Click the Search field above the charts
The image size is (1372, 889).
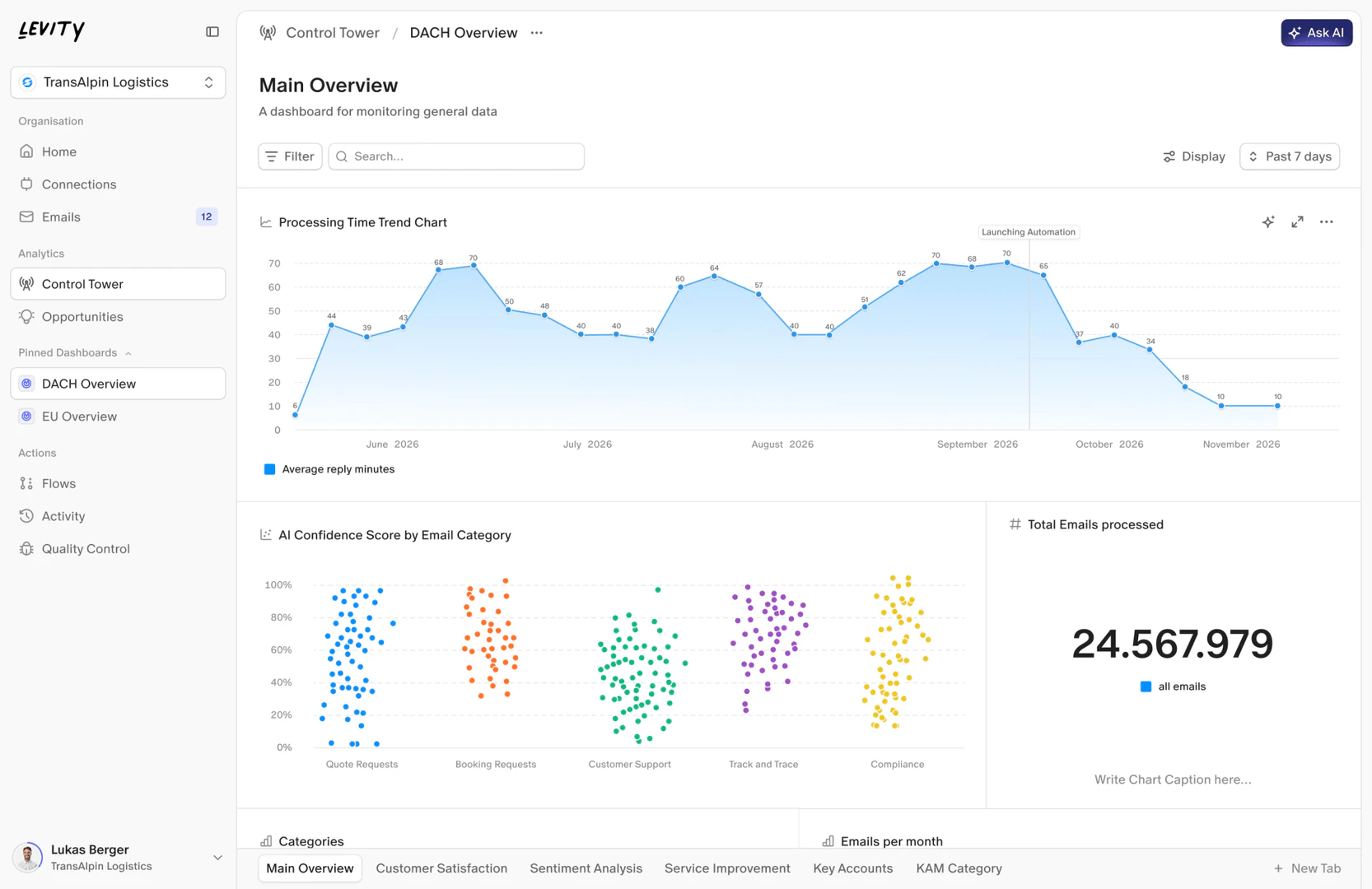coord(456,156)
